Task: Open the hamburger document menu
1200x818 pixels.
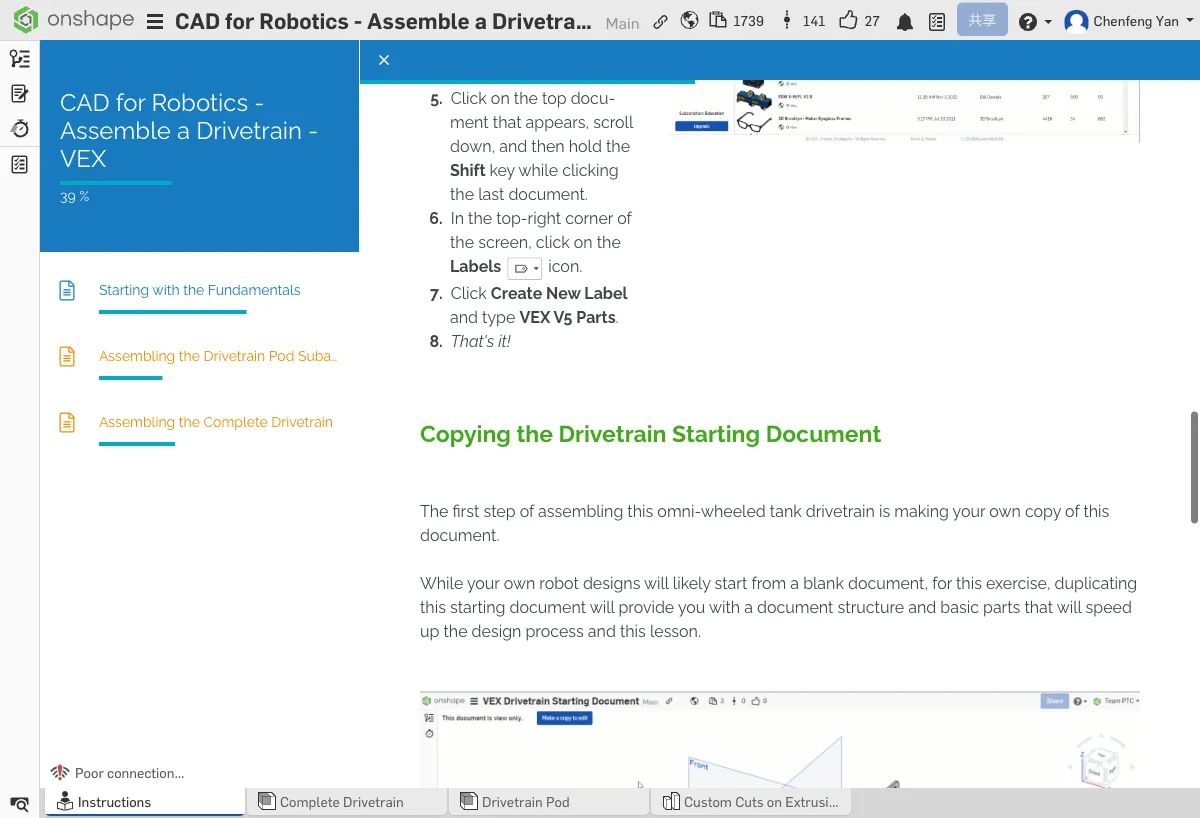Action: coord(155,22)
